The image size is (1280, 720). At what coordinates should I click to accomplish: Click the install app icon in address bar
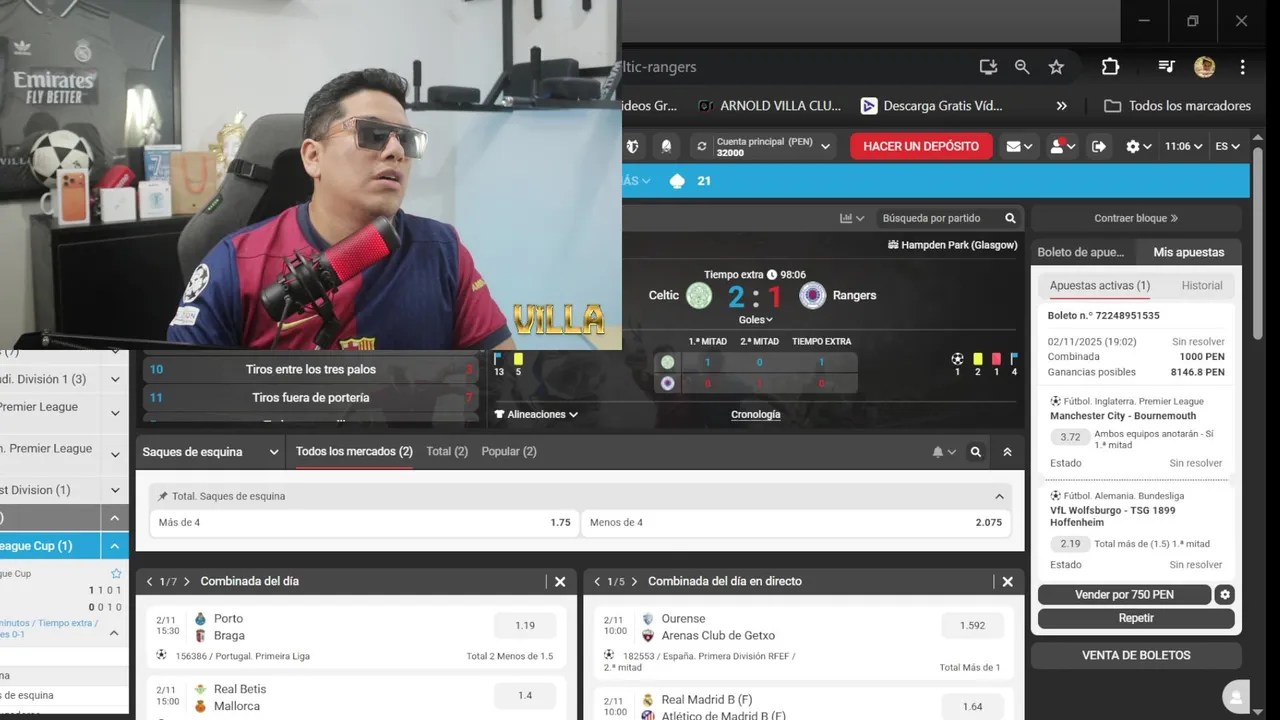pyautogui.click(x=988, y=67)
